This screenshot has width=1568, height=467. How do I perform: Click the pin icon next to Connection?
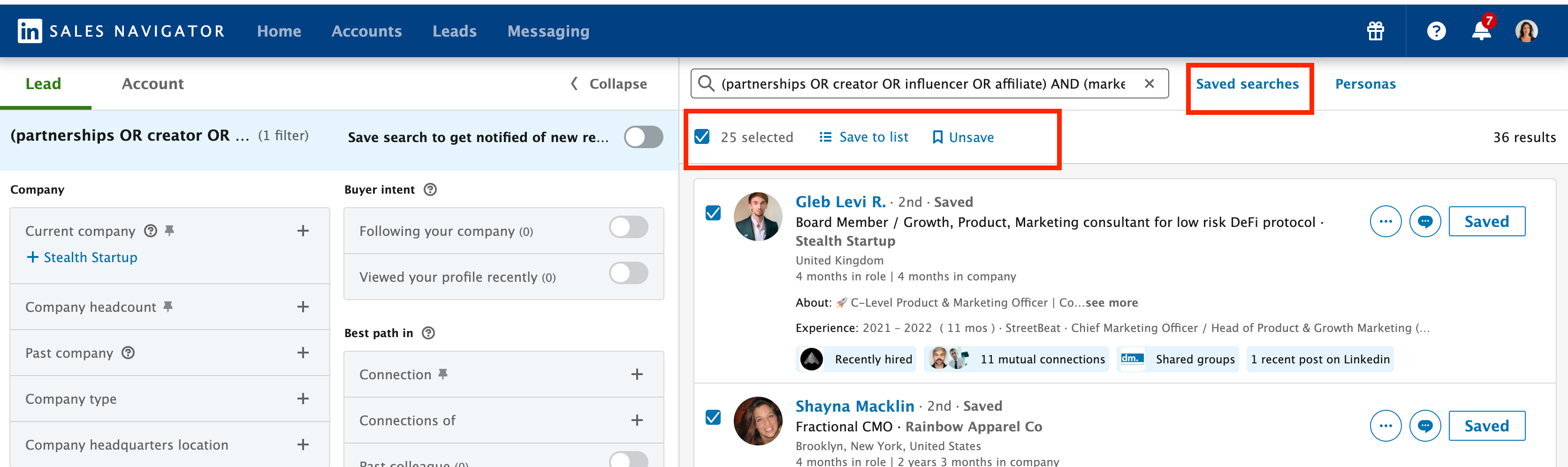(443, 374)
